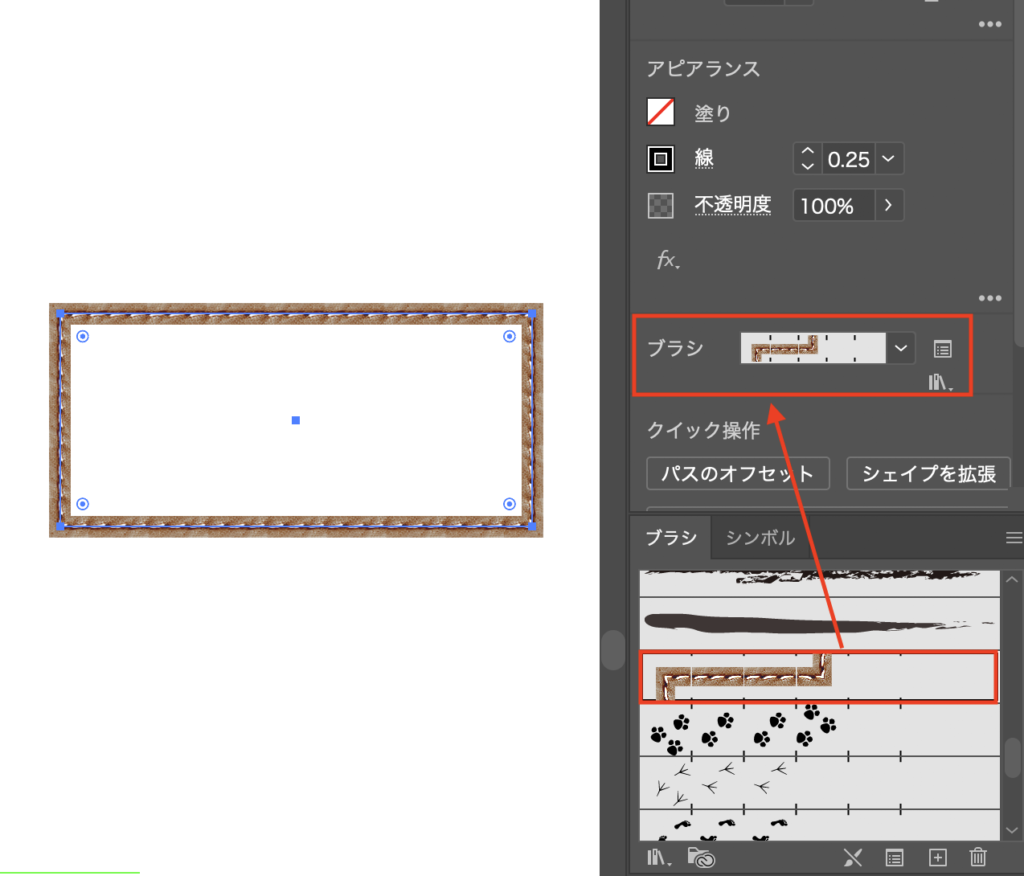Open options of selected object brush
This screenshot has width=1024, height=876.
(942, 349)
